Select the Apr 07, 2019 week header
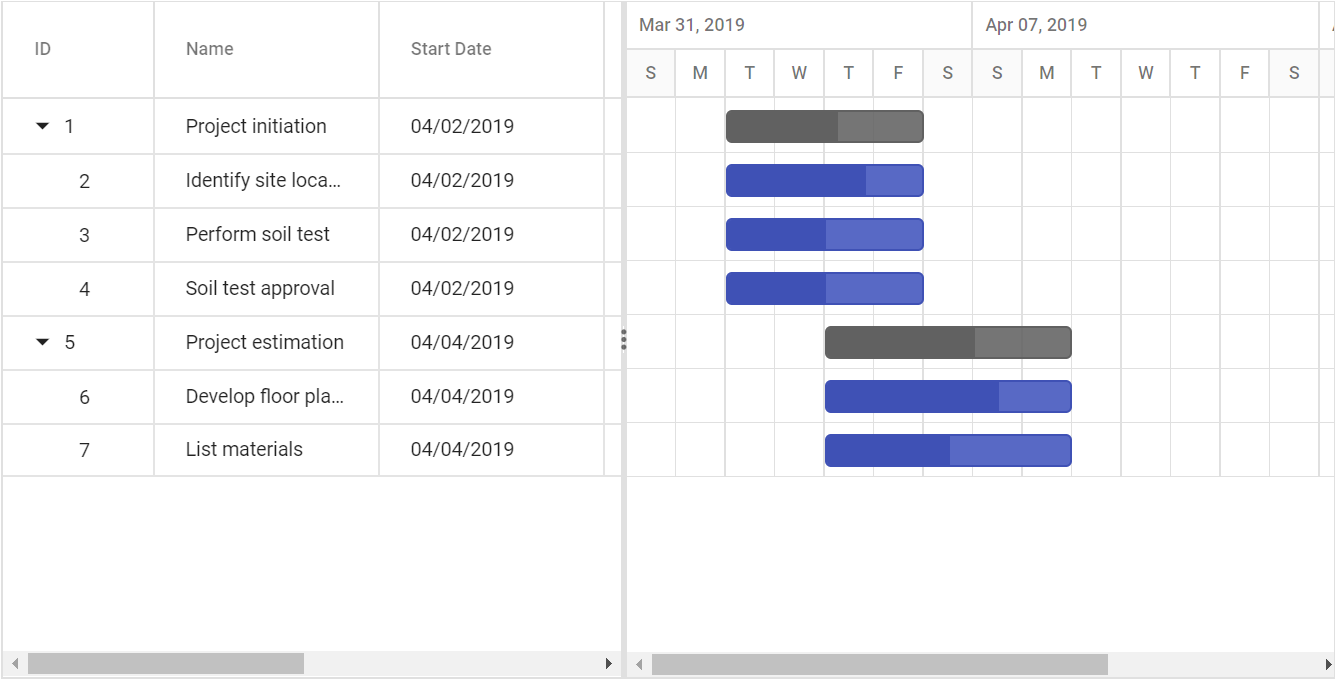The height and width of the screenshot is (680, 1336). tap(1145, 25)
